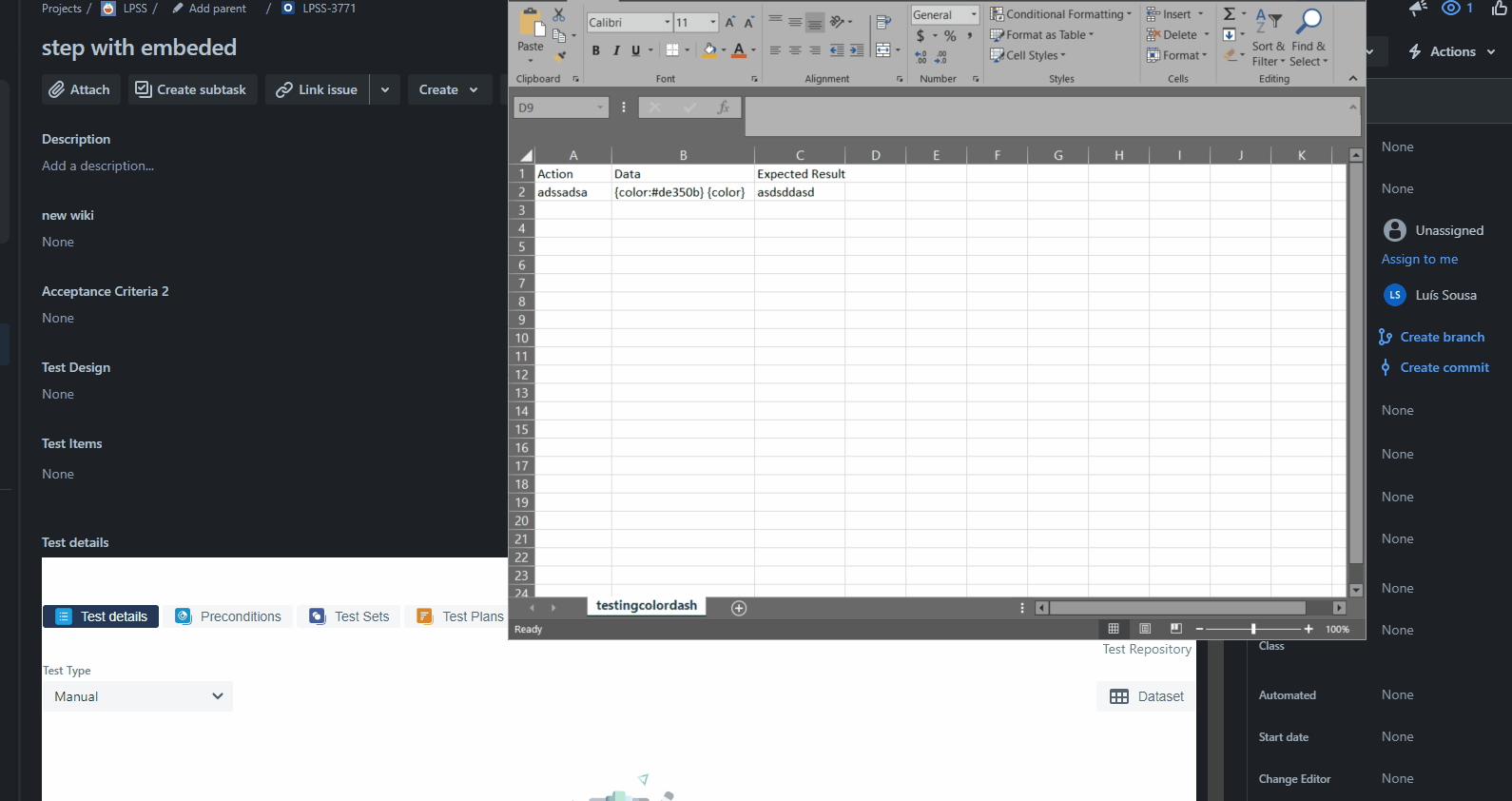
Task: Click the Increase Font Size icon
Action: click(x=730, y=22)
